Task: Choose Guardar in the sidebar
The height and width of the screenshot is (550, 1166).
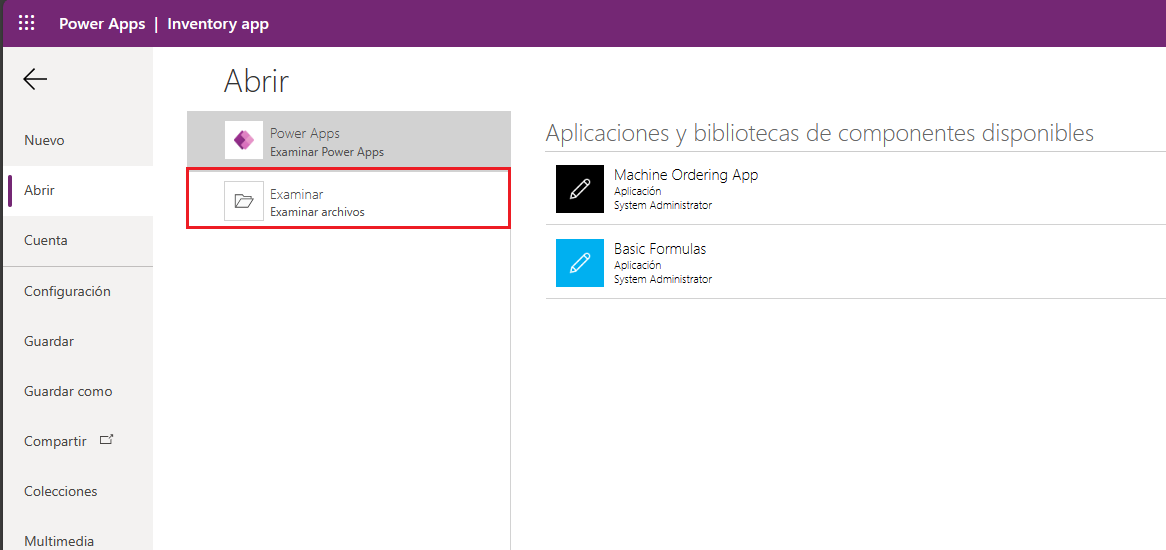Action: (78, 341)
